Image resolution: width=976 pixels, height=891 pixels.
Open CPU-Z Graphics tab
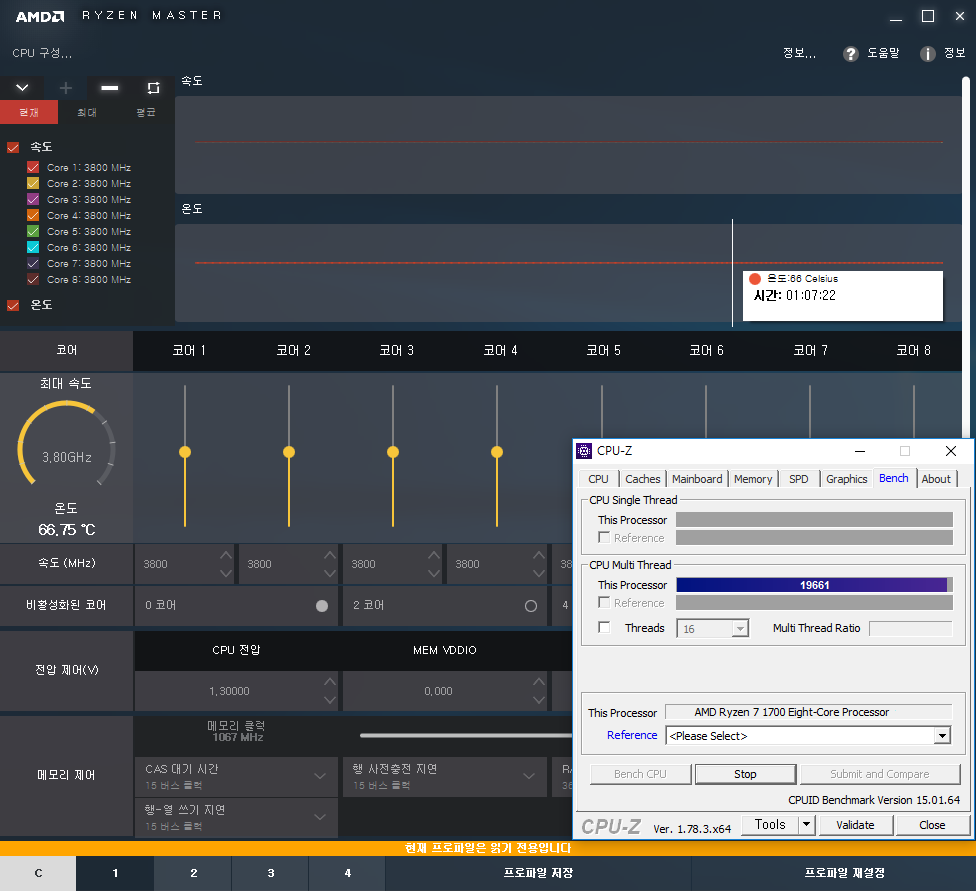tap(847, 479)
